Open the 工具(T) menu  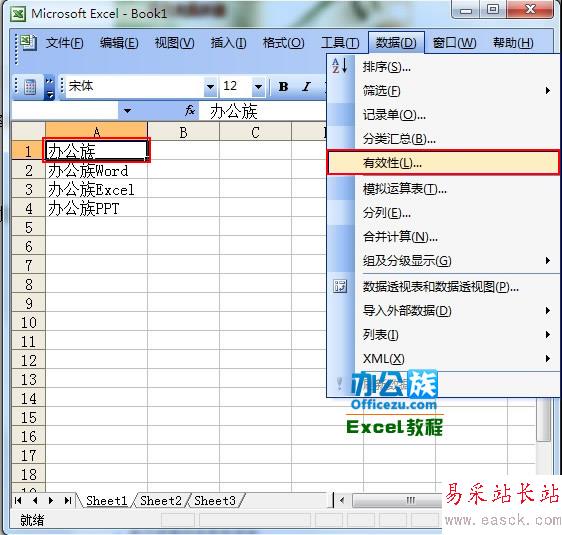point(340,43)
